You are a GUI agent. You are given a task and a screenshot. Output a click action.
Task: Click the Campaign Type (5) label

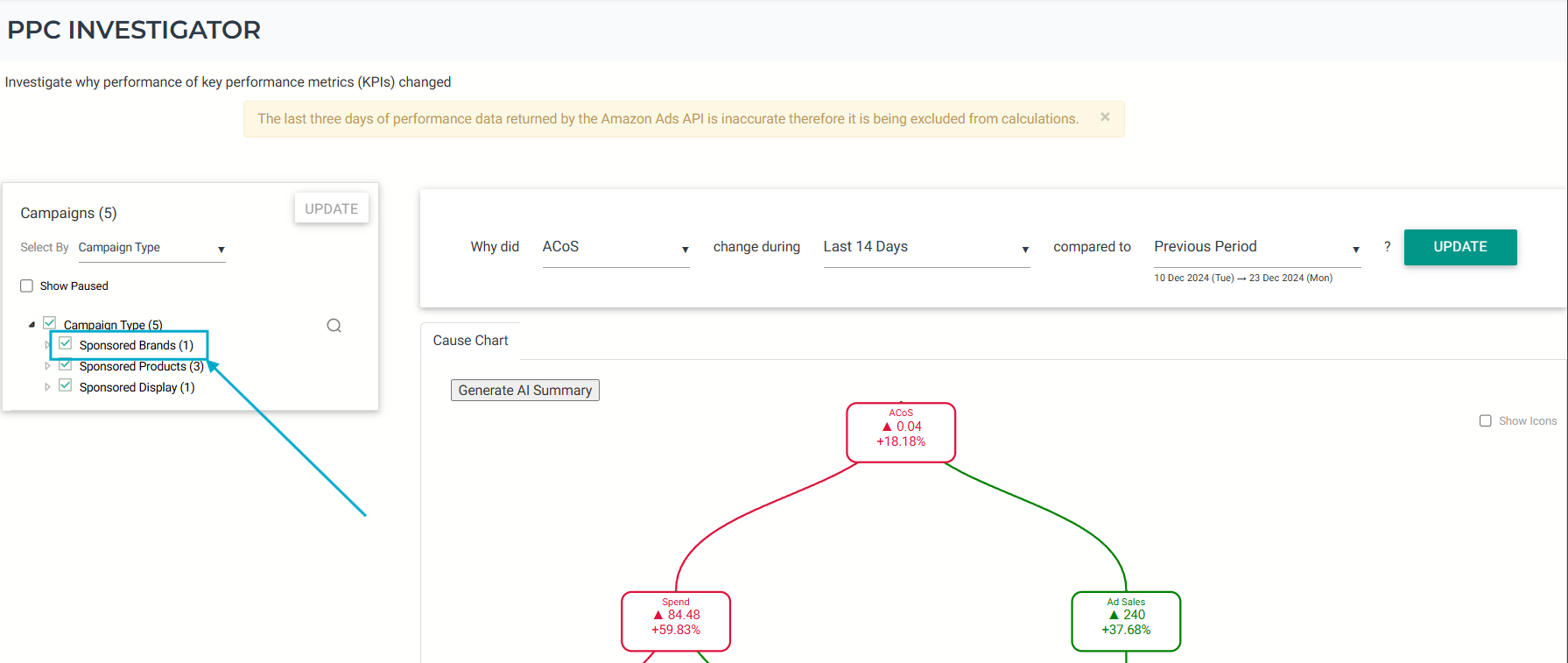click(x=113, y=325)
